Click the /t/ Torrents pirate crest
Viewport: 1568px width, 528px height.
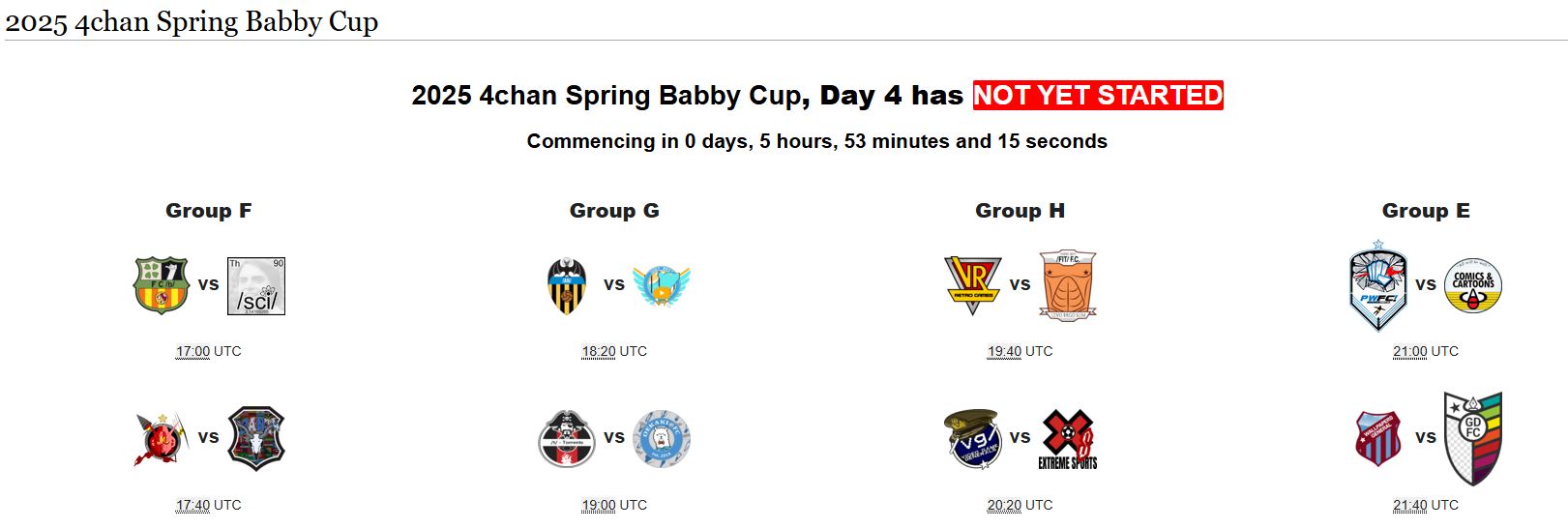(x=567, y=439)
